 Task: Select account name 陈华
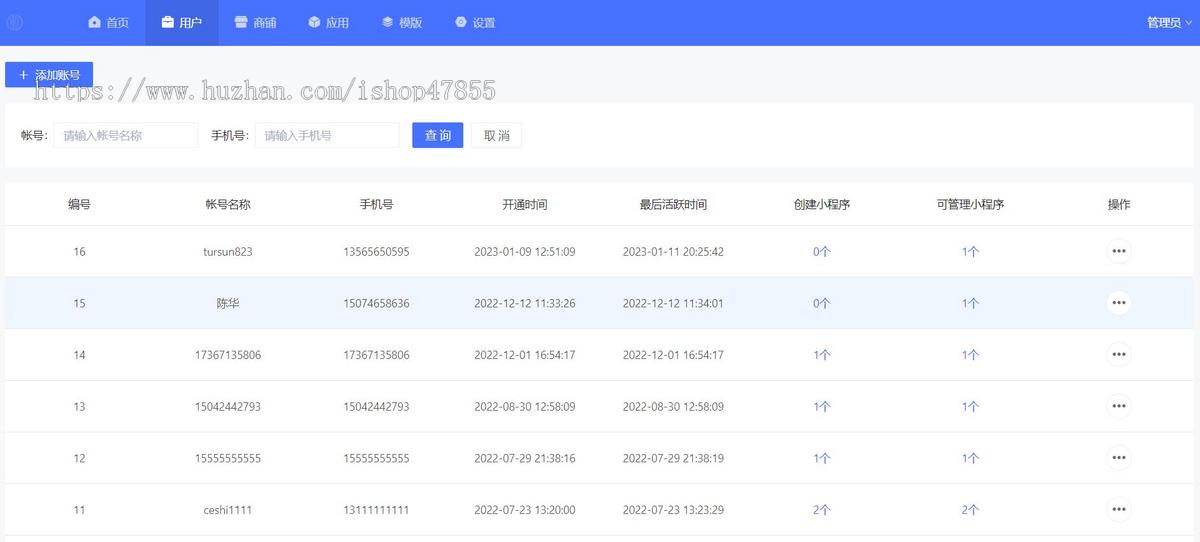click(228, 303)
